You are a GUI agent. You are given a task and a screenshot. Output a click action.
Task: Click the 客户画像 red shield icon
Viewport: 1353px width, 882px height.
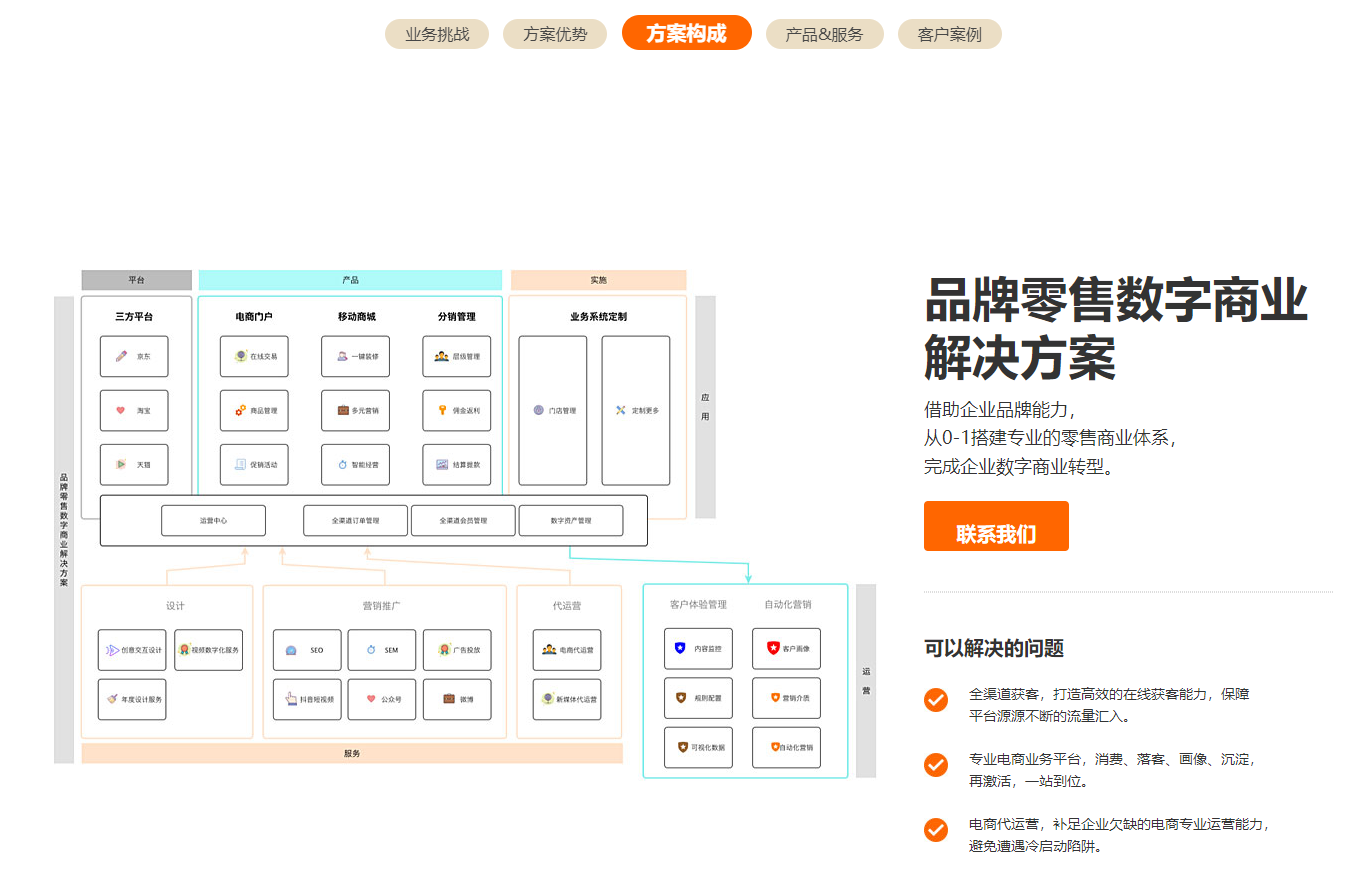pyautogui.click(x=773, y=648)
